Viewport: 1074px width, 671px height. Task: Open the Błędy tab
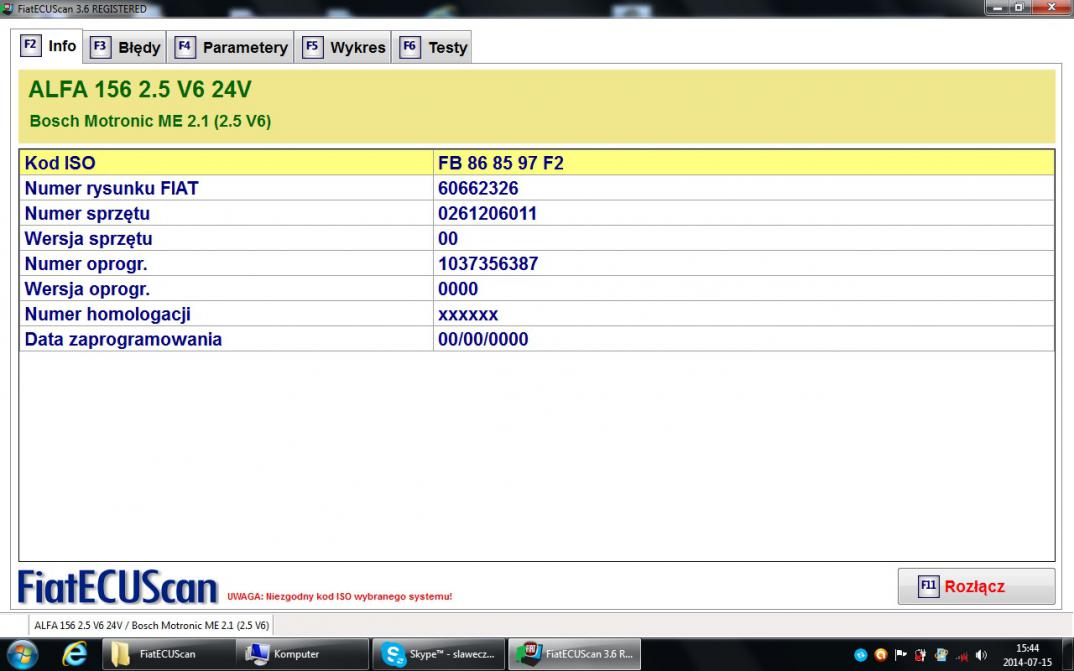[x=125, y=47]
